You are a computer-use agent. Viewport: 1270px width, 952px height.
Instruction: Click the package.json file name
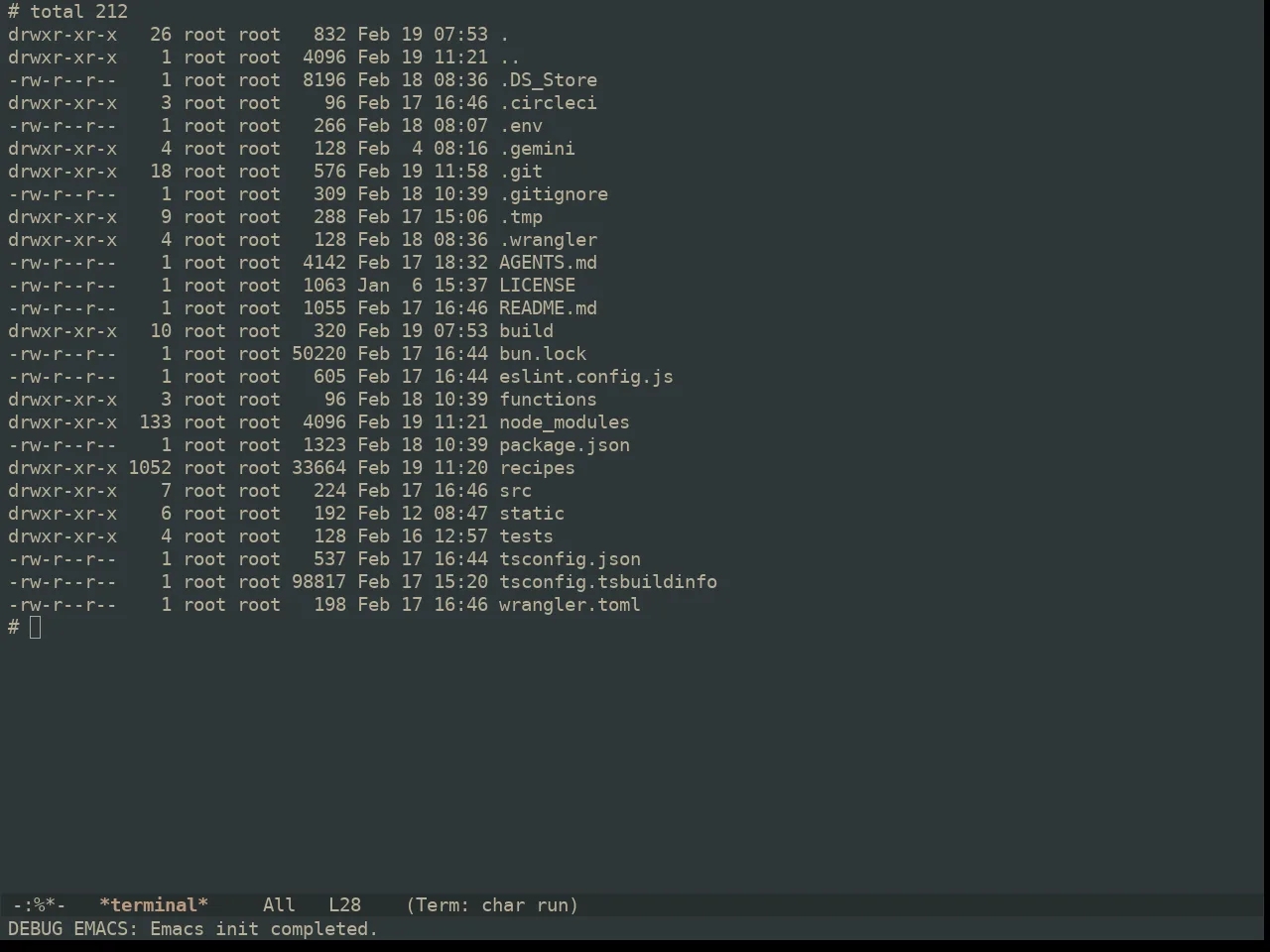tap(565, 445)
